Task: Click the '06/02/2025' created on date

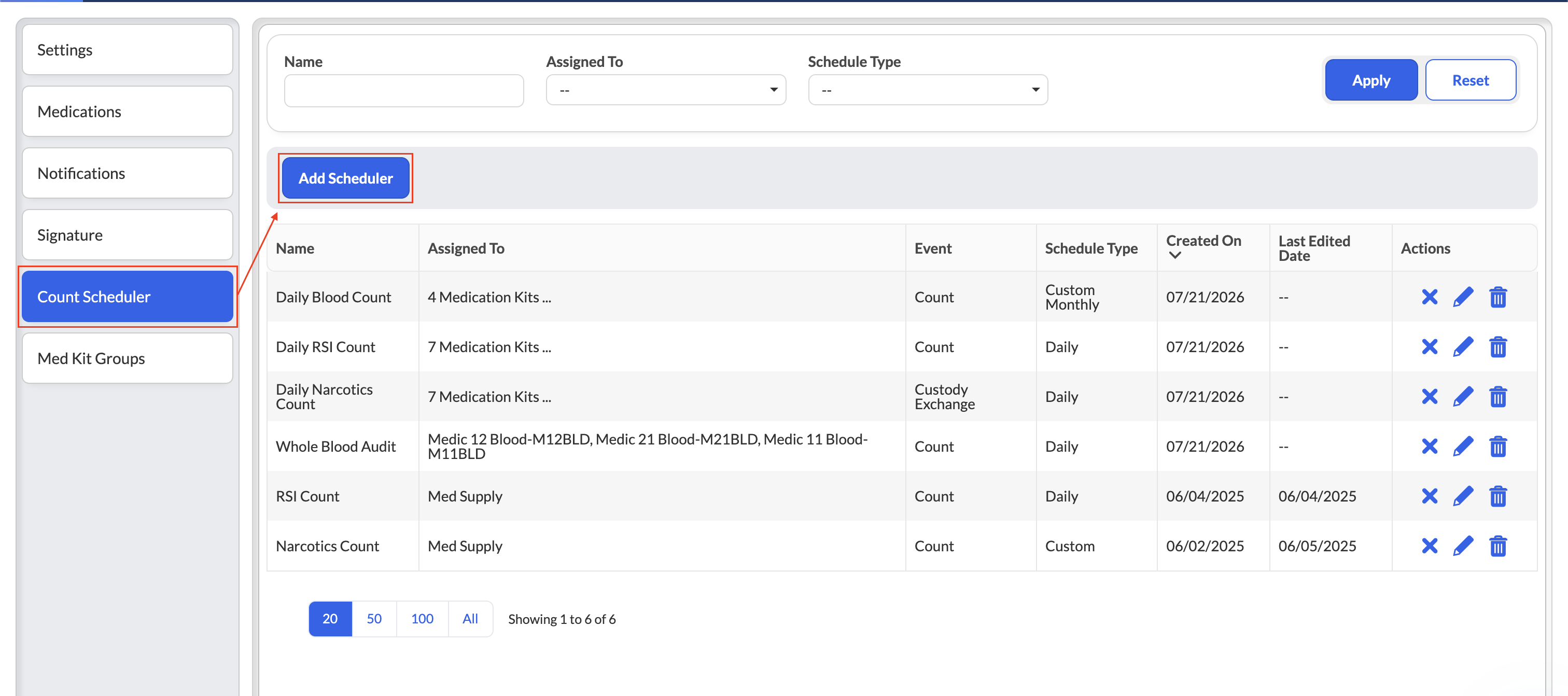Action: (x=1205, y=546)
